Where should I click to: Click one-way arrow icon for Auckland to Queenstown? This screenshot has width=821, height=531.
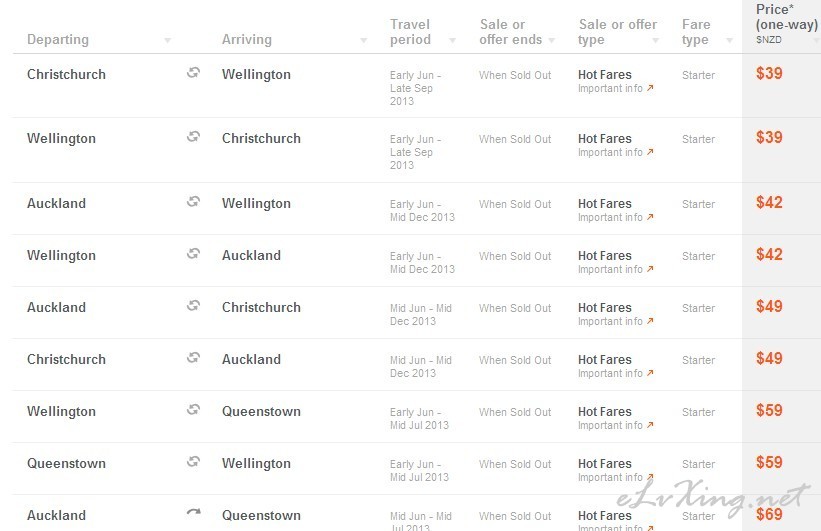(194, 512)
